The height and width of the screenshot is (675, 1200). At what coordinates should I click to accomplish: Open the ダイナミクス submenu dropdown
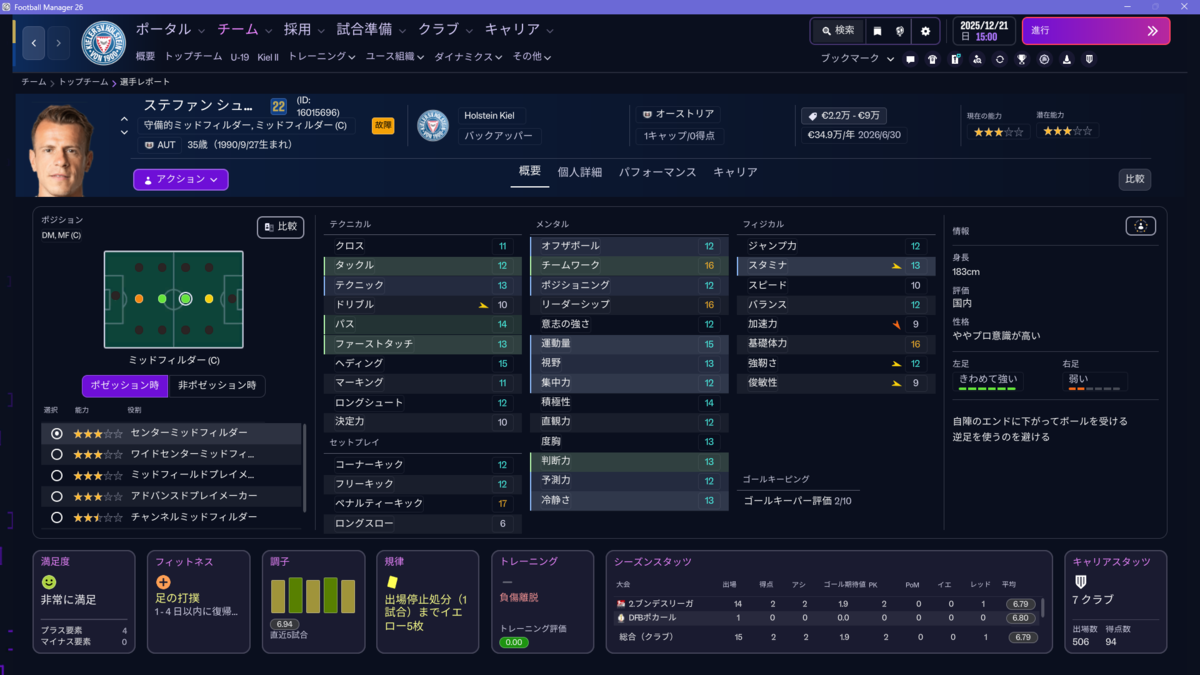coord(469,57)
